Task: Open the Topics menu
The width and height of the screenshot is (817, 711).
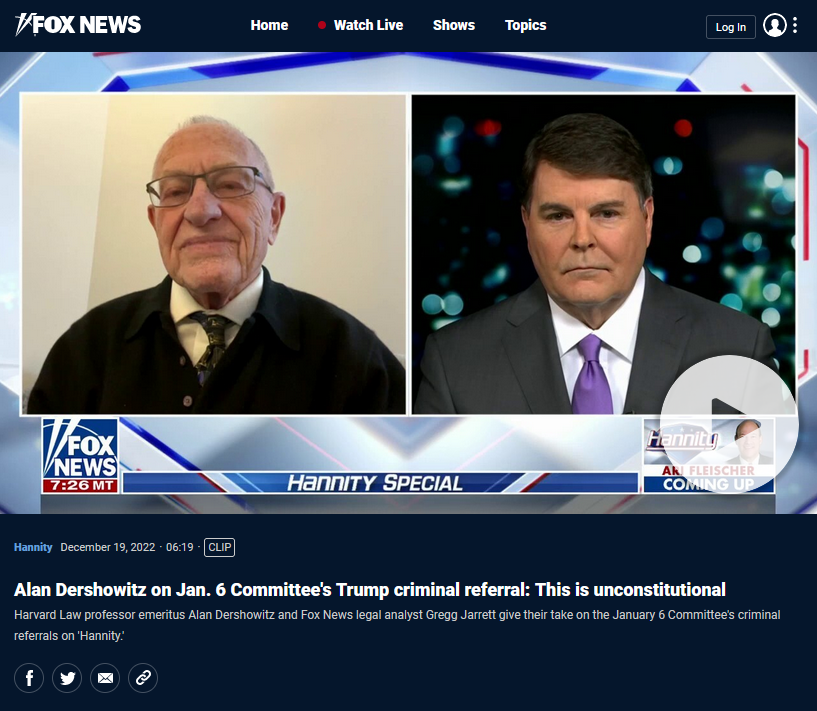Action: [x=526, y=25]
